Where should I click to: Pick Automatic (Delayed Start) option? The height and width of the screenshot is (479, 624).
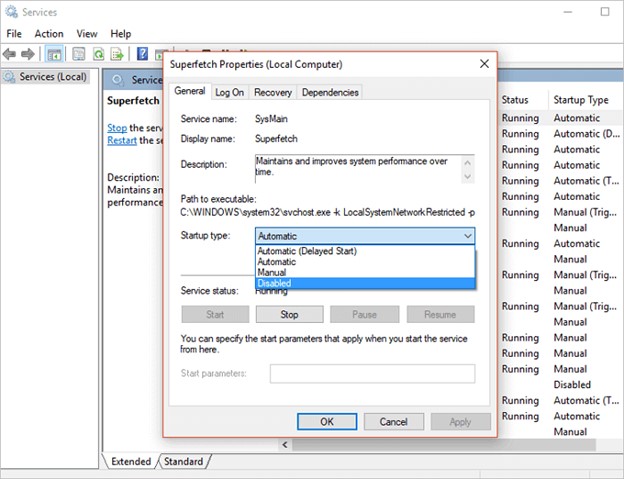(307, 251)
